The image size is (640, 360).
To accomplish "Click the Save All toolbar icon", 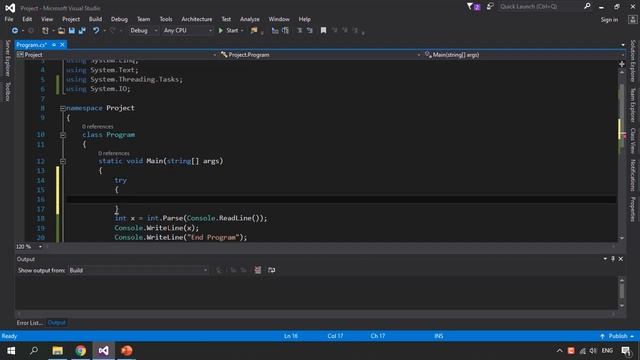I will (x=82, y=31).
